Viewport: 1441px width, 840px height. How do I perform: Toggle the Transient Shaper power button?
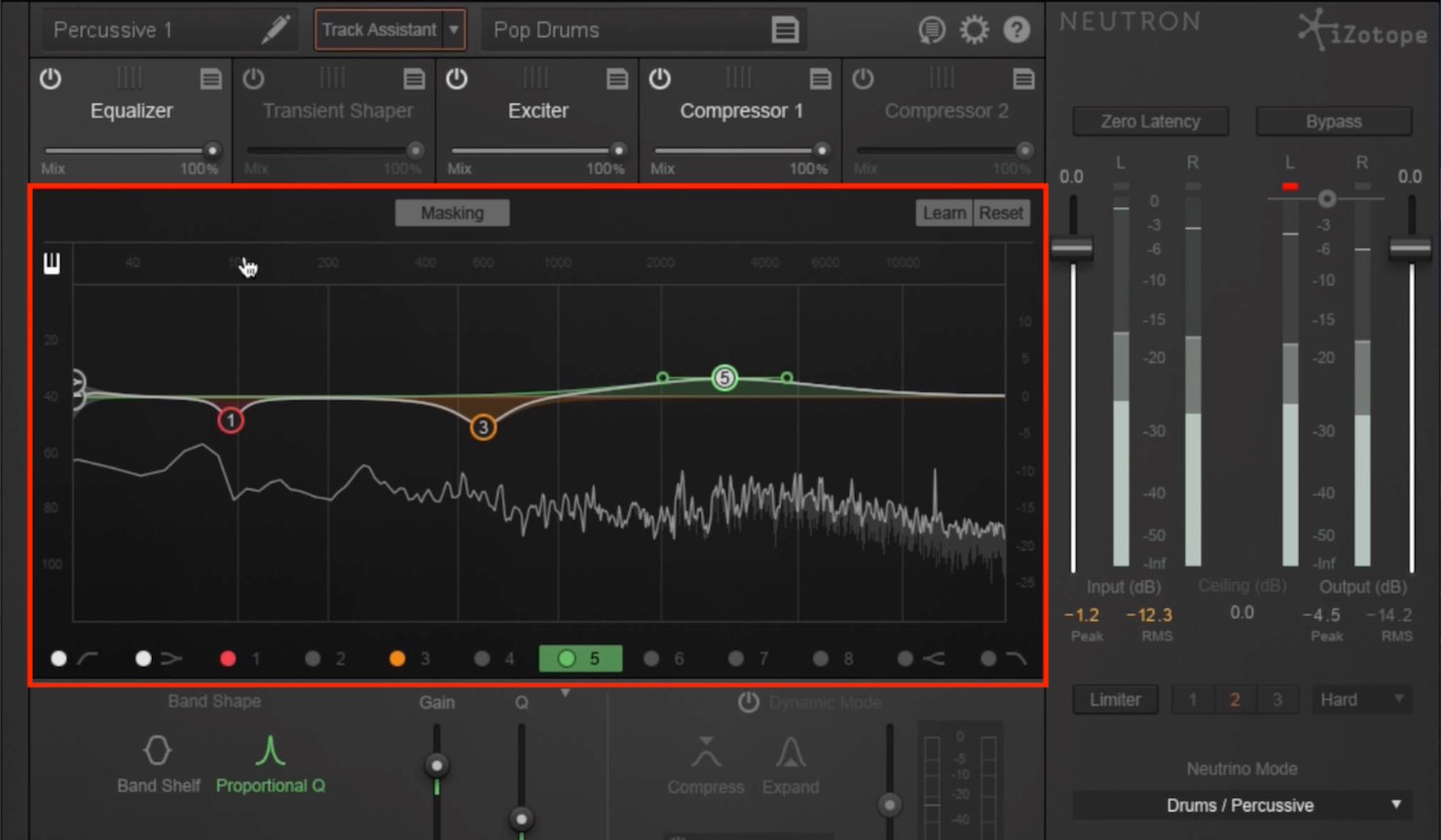pos(253,79)
